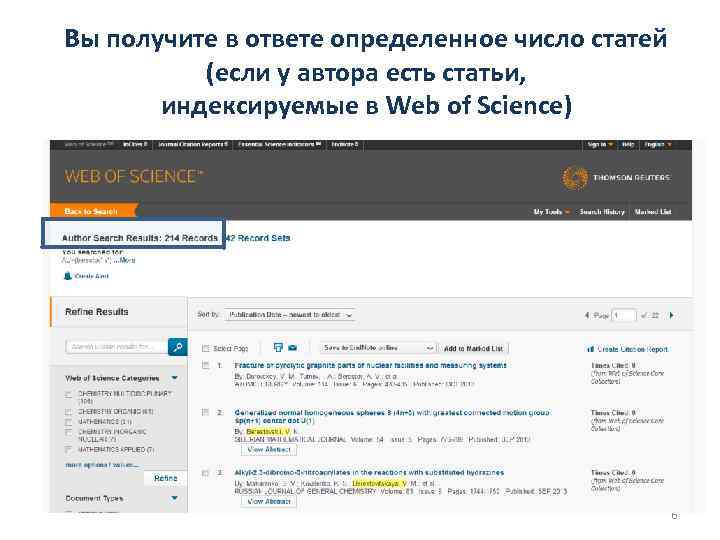The width and height of the screenshot is (720, 540).
Task: Open EndNote top bar link
Action: pos(344,145)
